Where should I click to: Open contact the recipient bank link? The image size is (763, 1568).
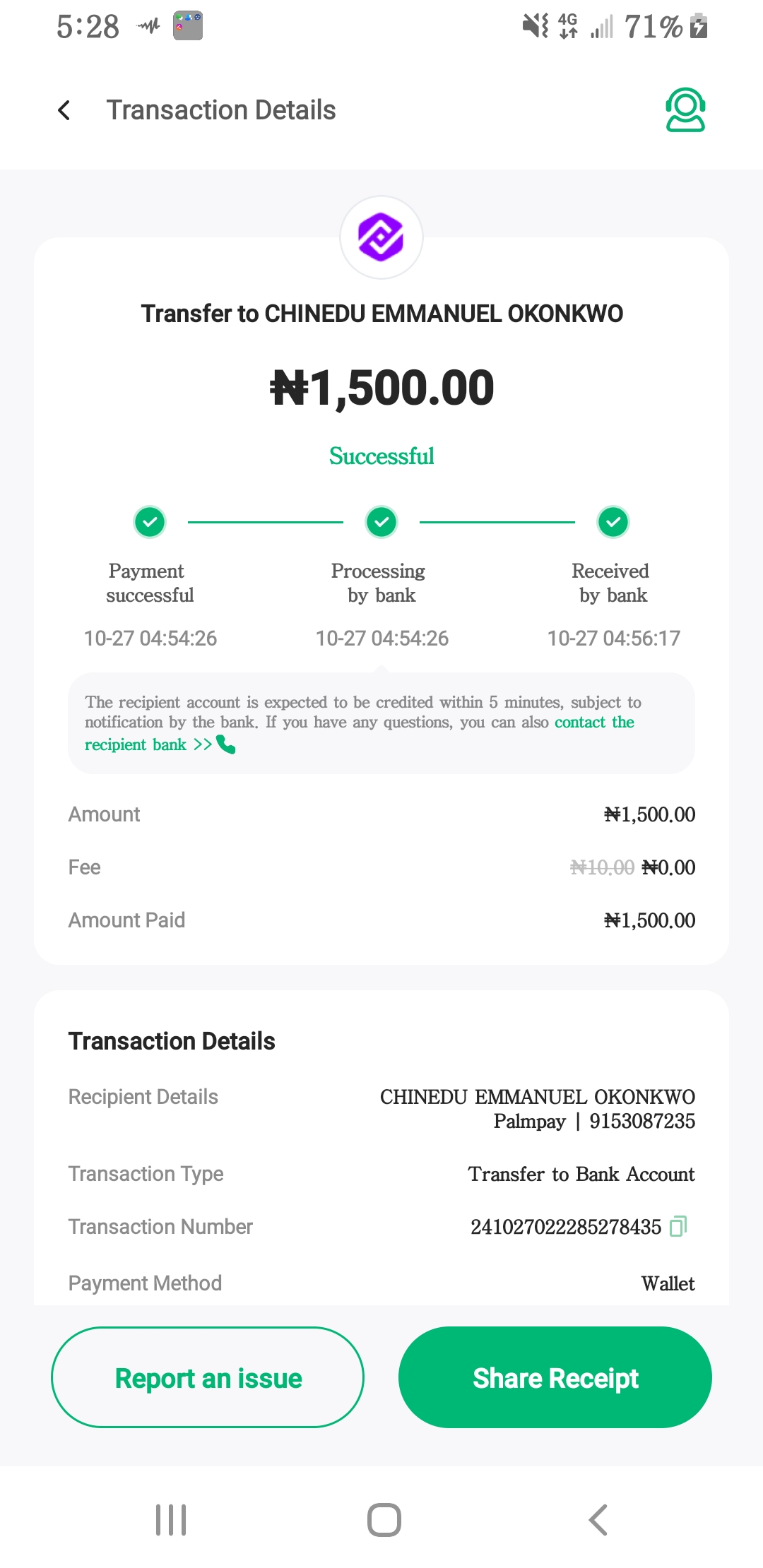(593, 723)
